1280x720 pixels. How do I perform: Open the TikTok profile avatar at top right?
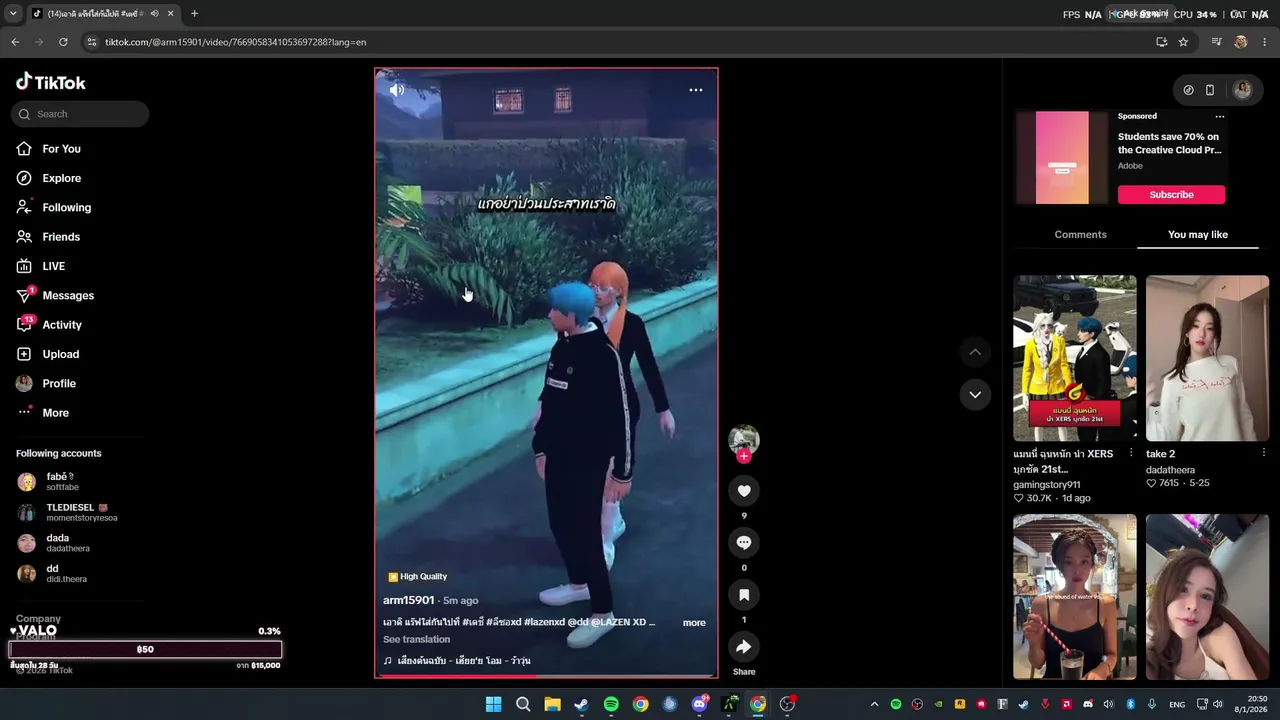1242,90
